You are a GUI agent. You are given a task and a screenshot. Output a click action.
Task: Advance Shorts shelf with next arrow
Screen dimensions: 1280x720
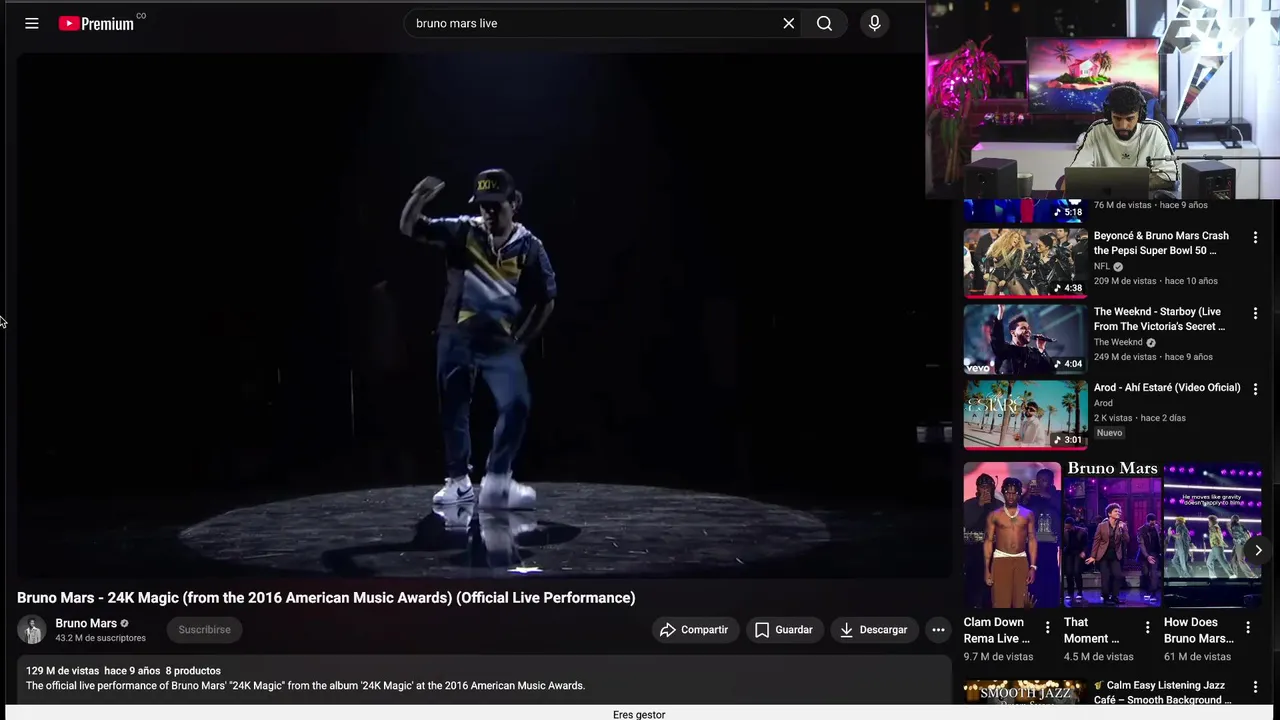click(x=1258, y=550)
